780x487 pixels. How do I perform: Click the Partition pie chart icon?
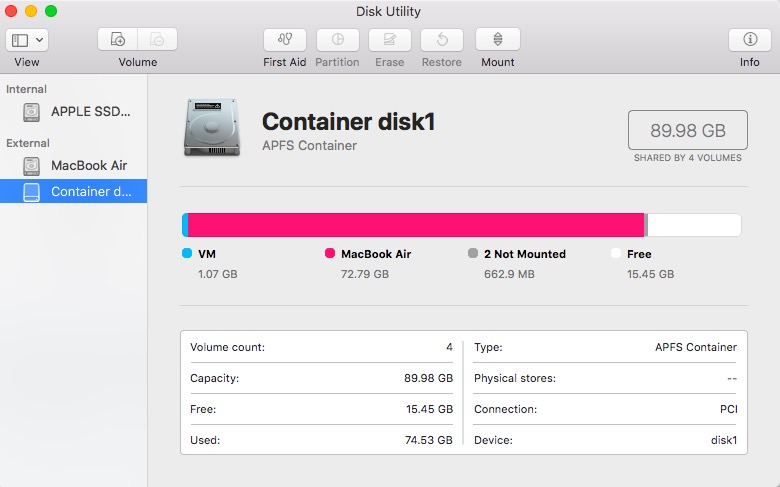coord(337,40)
